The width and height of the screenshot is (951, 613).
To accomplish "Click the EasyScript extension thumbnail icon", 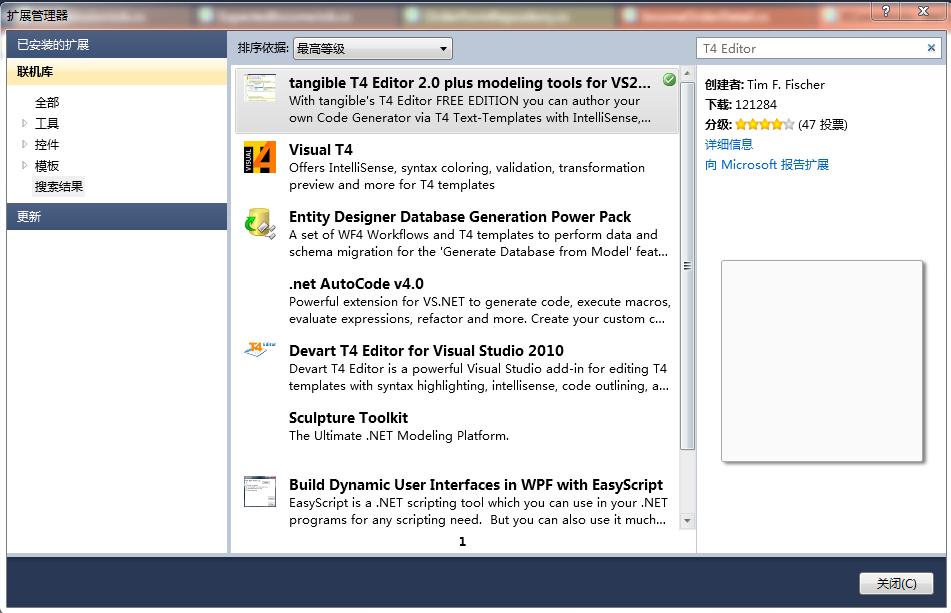I will click(x=260, y=491).
